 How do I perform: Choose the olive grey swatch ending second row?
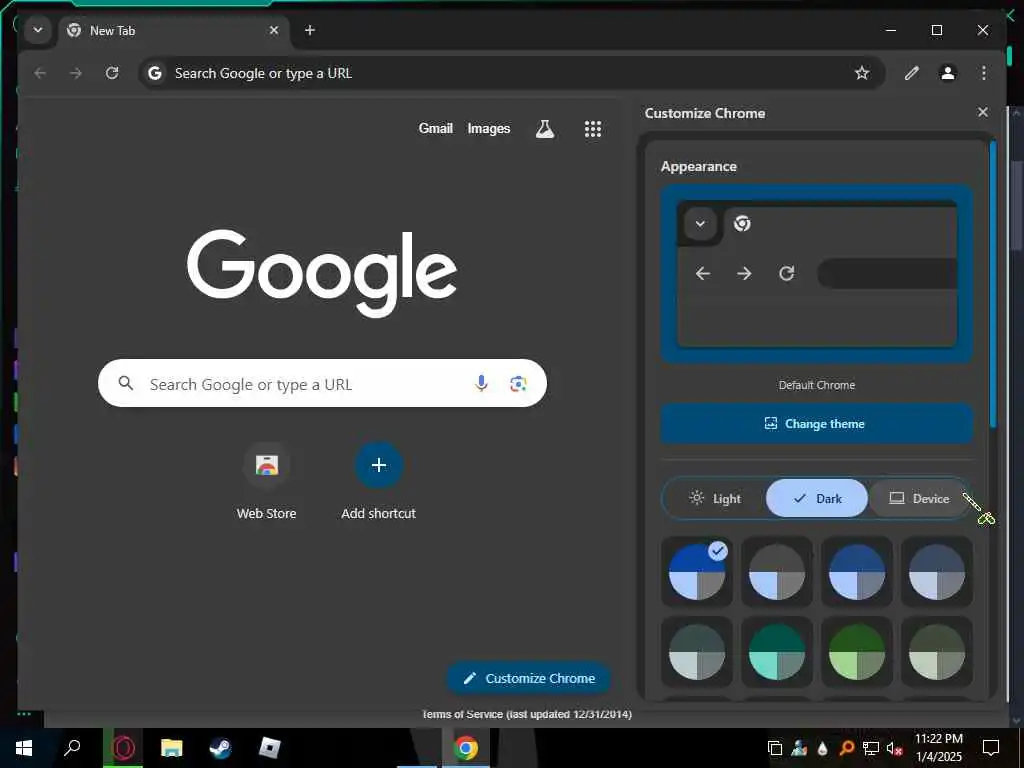(936, 652)
